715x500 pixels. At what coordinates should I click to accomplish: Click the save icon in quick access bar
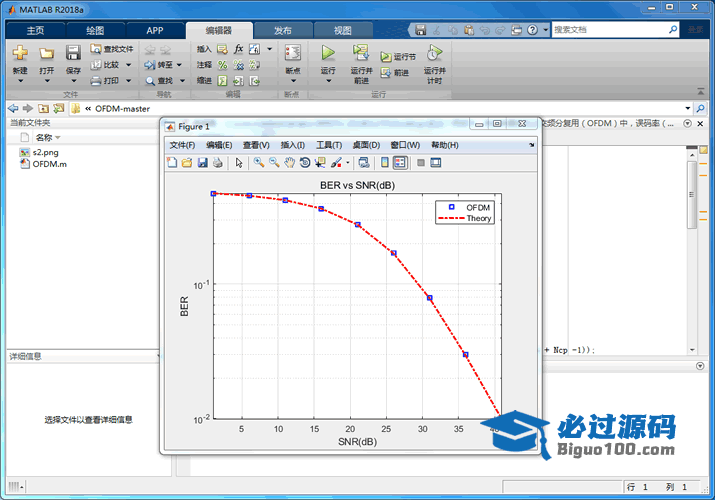pos(420,30)
